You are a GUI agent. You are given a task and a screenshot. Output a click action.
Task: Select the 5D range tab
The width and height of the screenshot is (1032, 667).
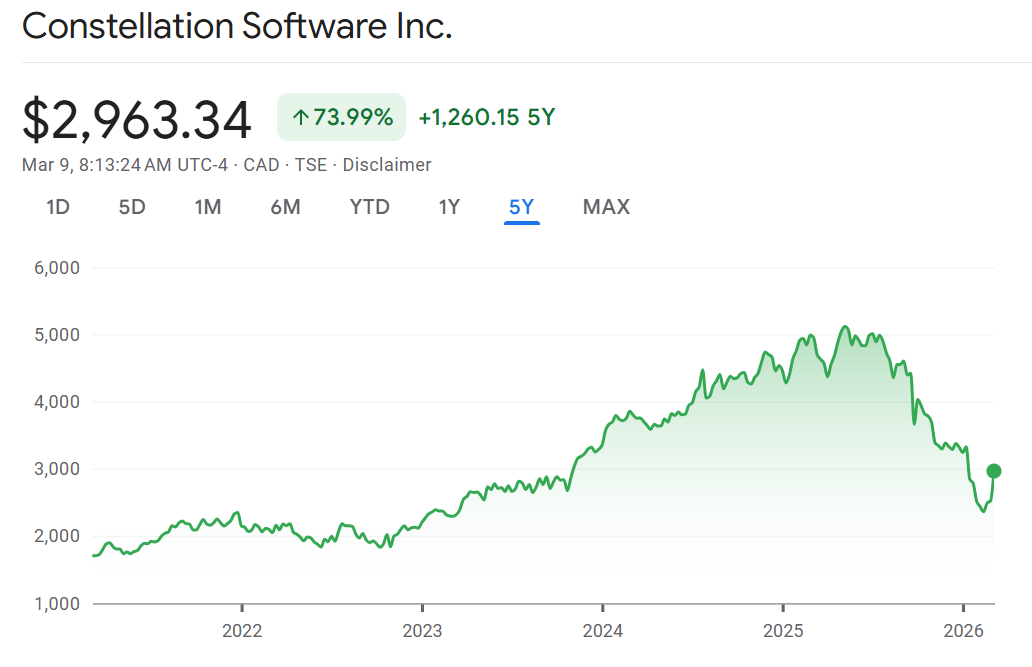(132, 207)
